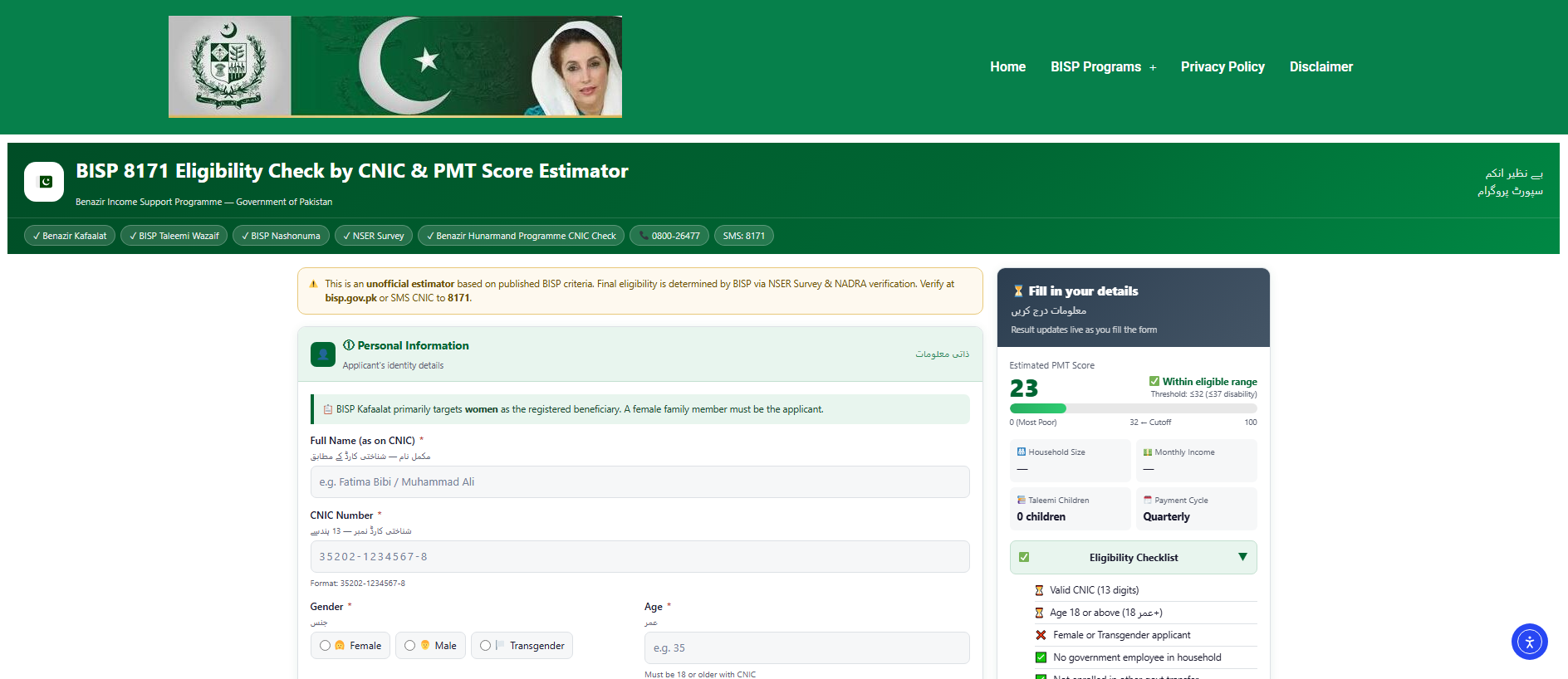Click the Taleemi Children card icon
The height and width of the screenshot is (679, 1568).
(1022, 501)
